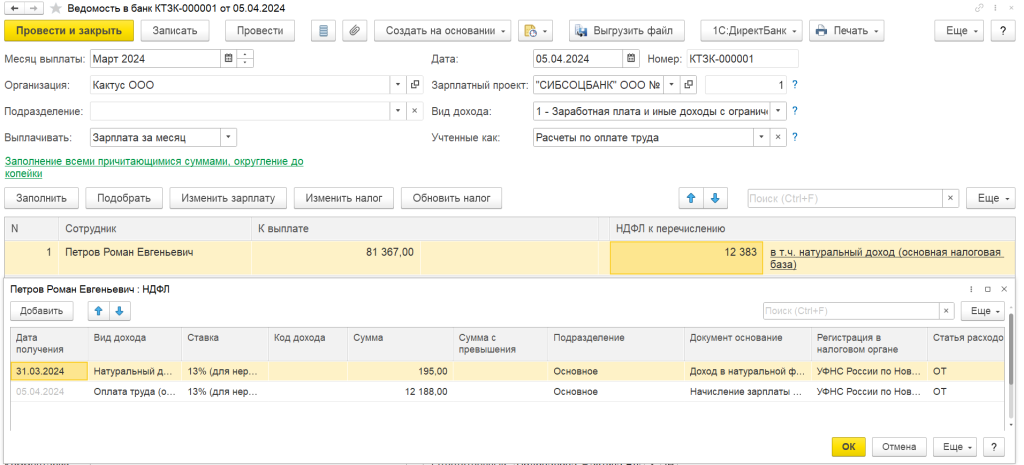Click the Заполнить button
1024x465 pixels.
click(41, 199)
